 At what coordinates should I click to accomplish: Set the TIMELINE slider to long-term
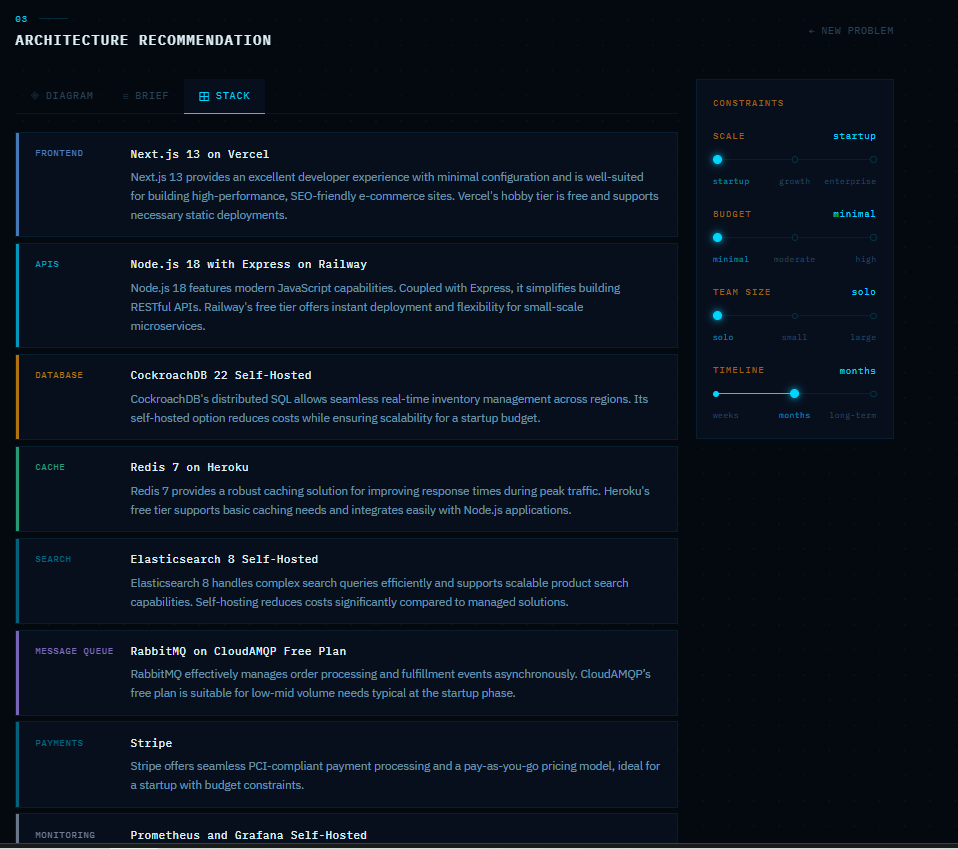pos(872,393)
